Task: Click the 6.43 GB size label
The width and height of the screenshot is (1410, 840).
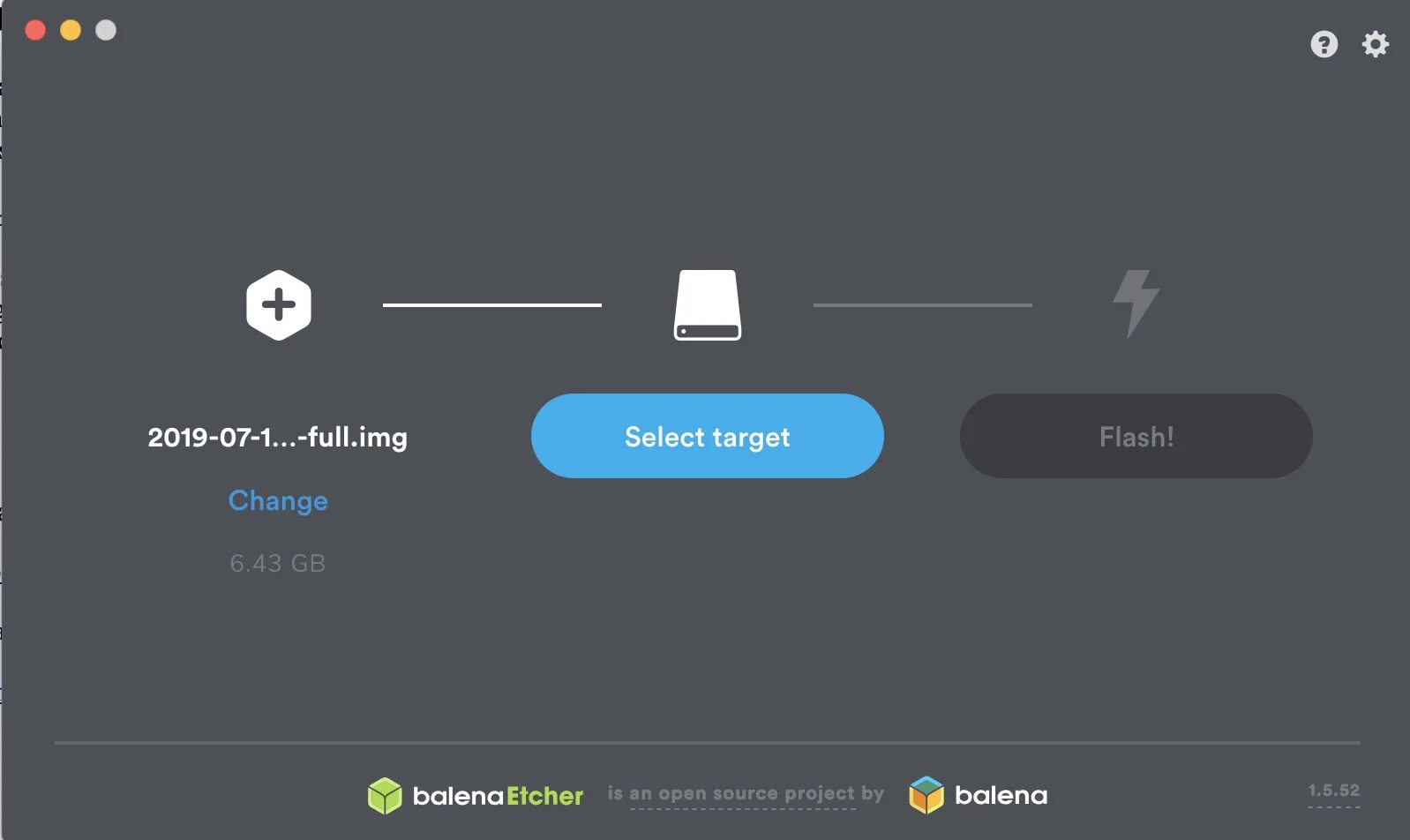Action: (x=278, y=563)
